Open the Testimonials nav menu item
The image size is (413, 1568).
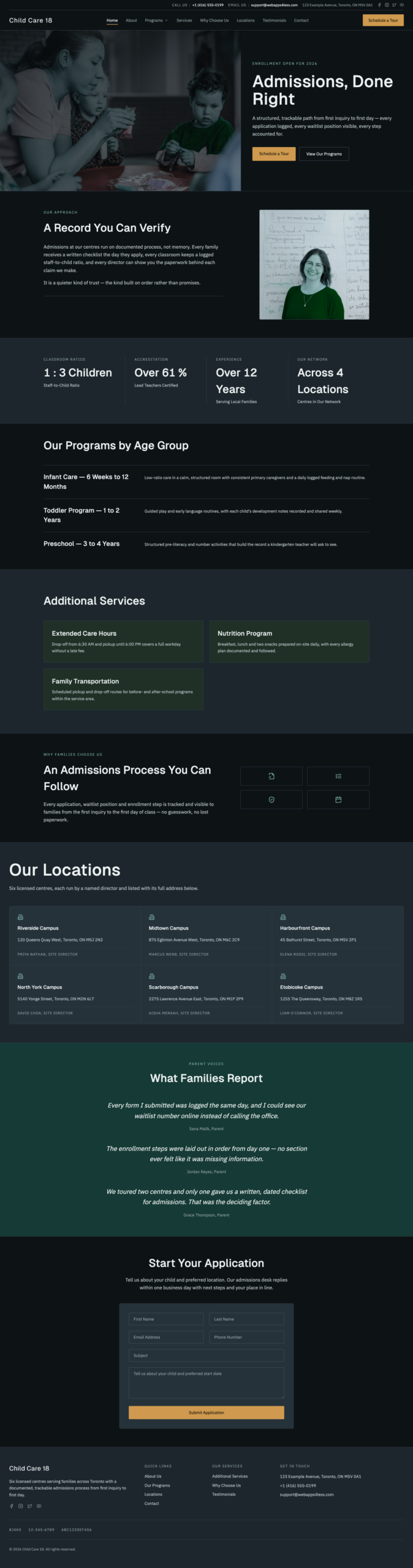tap(274, 20)
